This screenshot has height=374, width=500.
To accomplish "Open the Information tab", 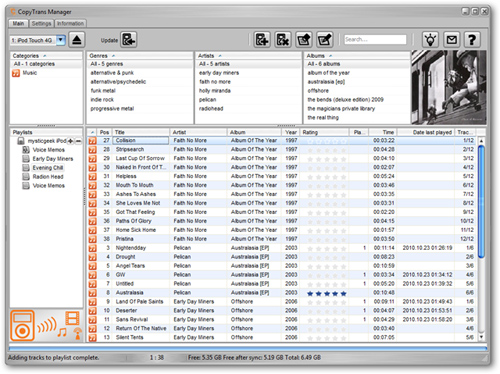I will coord(70,23).
